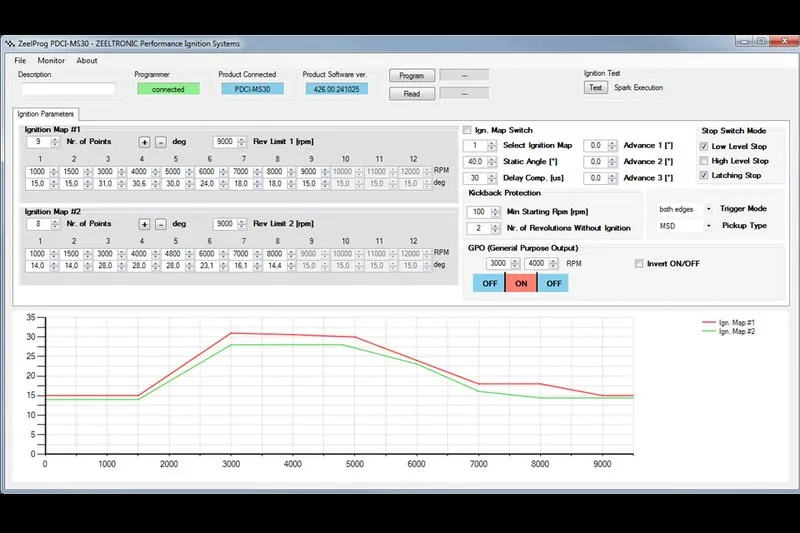Click the ZeelProg app icon in title bar
800x533 pixels.
(10, 43)
